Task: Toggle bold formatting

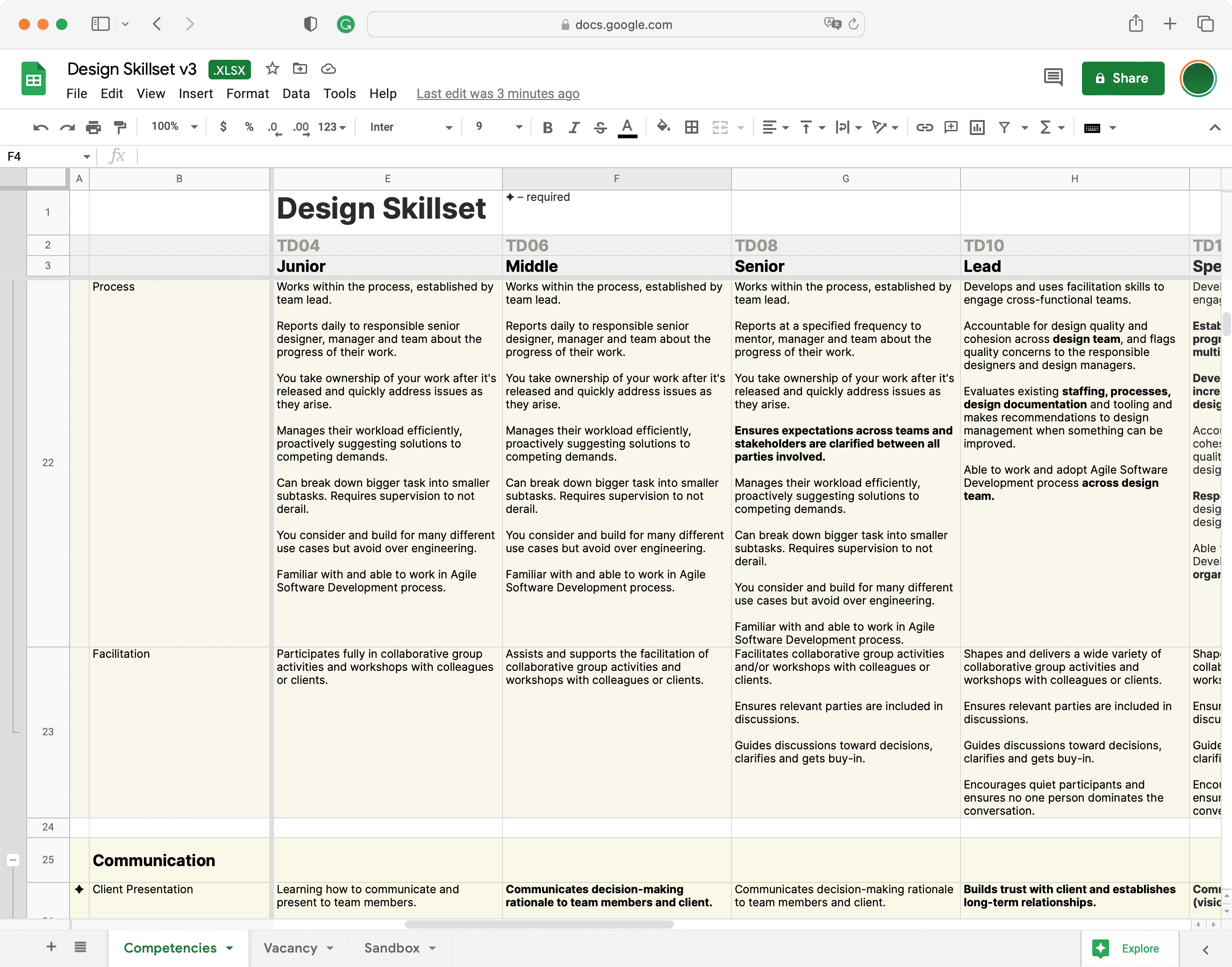Action: (x=547, y=128)
